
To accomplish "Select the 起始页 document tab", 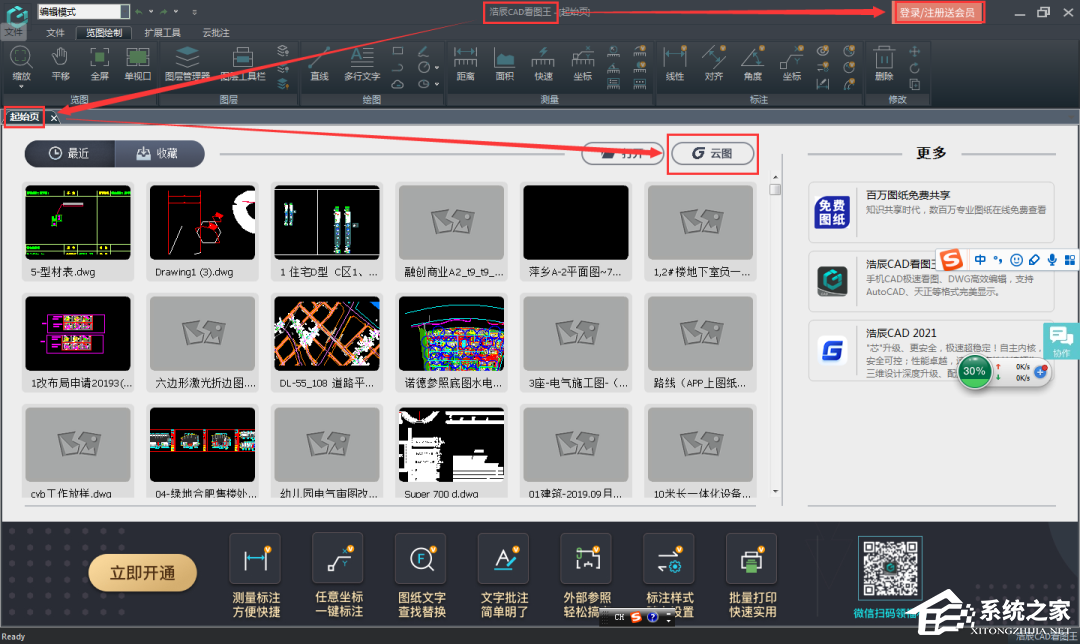I will click(25, 117).
